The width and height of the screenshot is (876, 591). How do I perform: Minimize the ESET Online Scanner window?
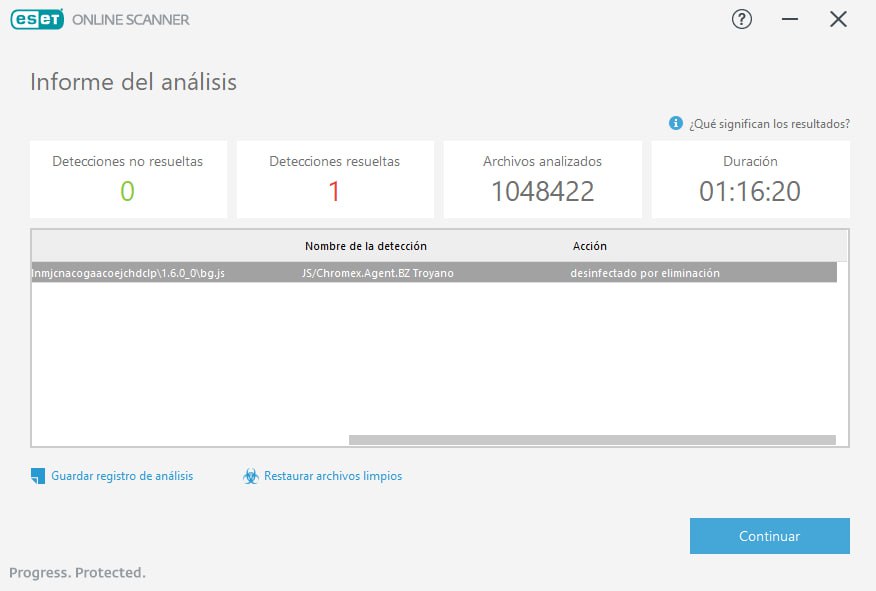click(x=789, y=20)
